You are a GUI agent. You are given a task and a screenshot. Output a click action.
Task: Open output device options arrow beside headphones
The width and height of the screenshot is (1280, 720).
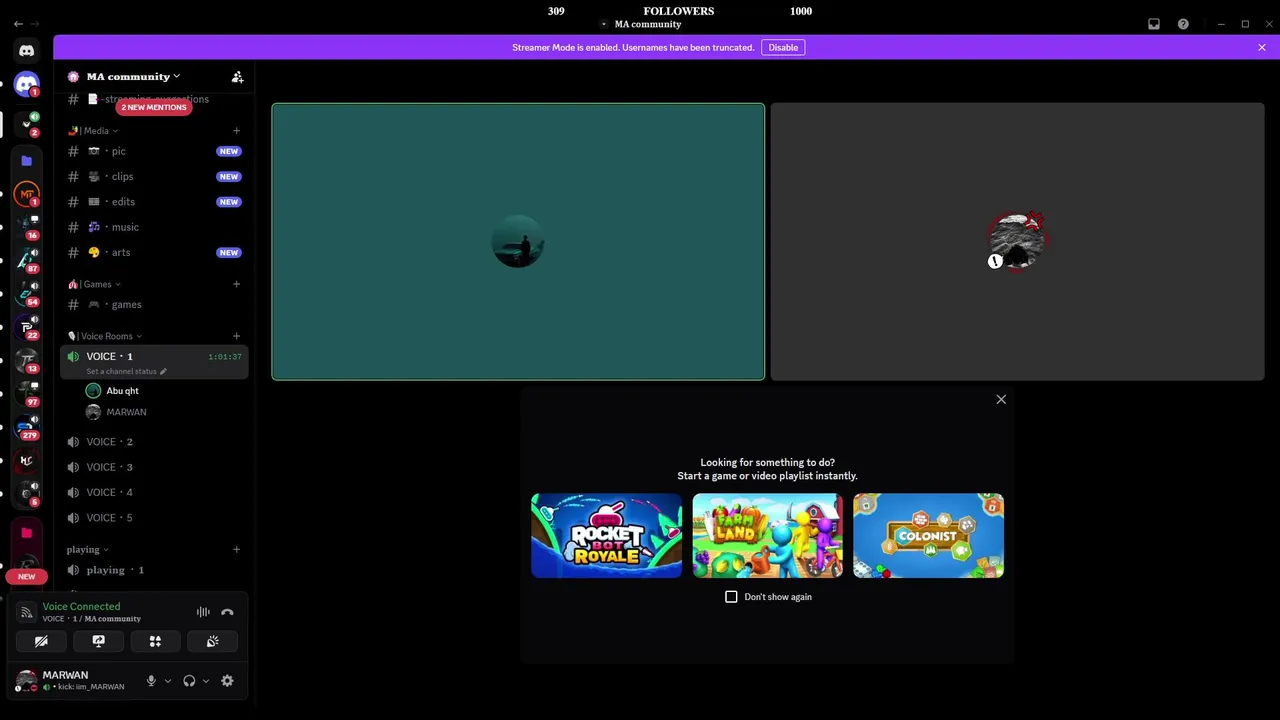205,681
